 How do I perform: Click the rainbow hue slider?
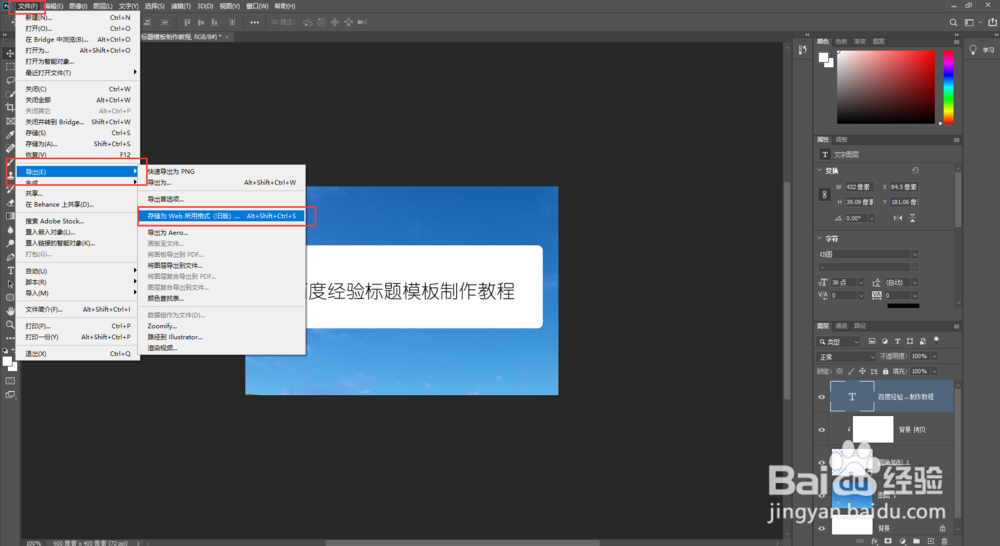[948, 87]
